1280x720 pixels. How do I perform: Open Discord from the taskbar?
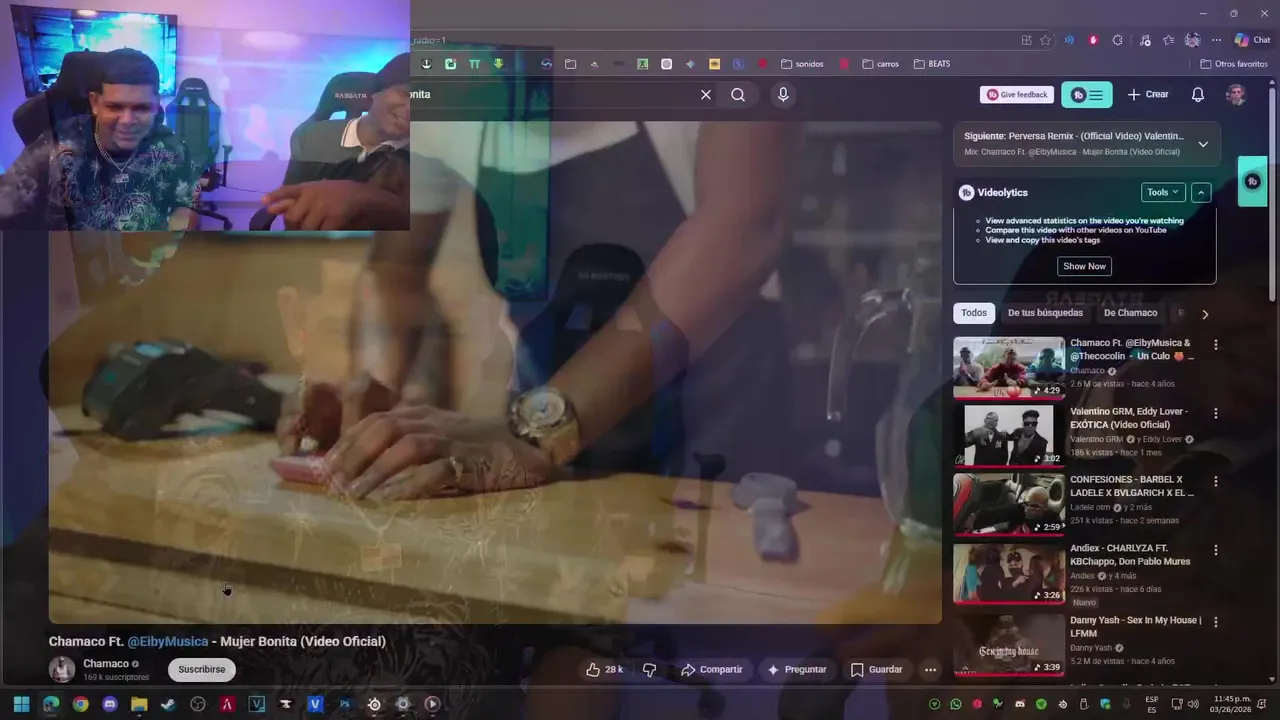coord(110,704)
